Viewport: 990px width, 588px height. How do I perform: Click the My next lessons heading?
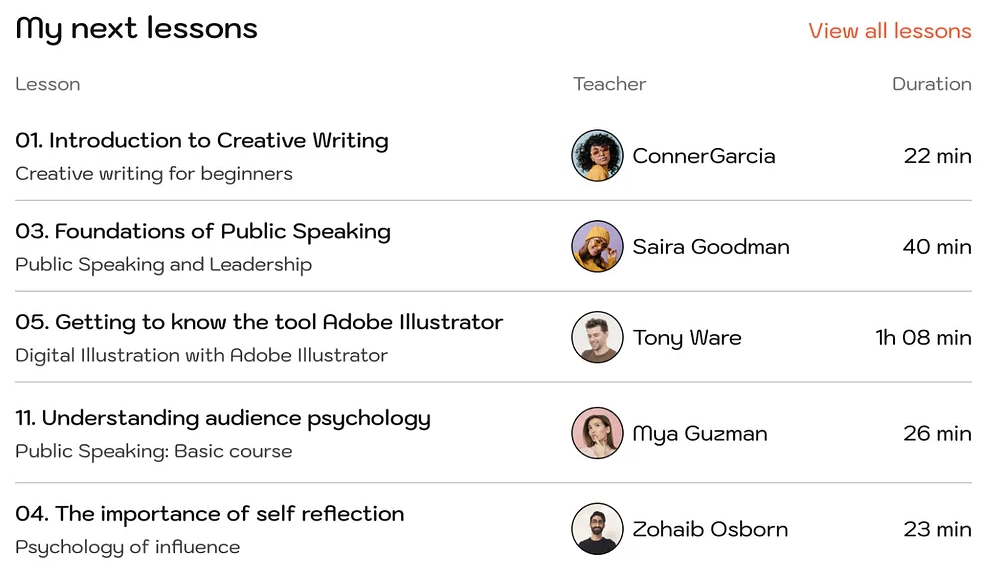tap(137, 29)
